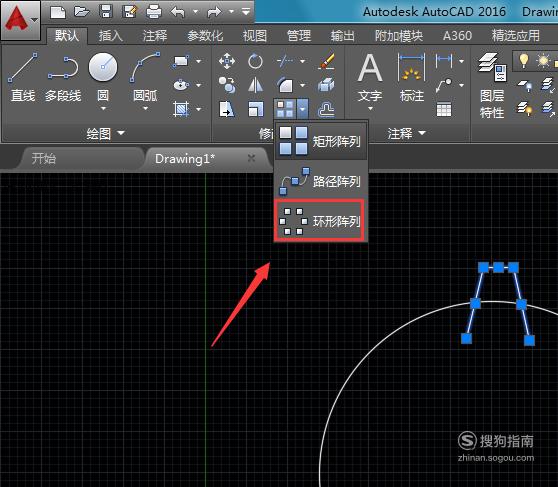Click the Fillet tool icon
The height and width of the screenshot is (487, 558).
[x=285, y=85]
